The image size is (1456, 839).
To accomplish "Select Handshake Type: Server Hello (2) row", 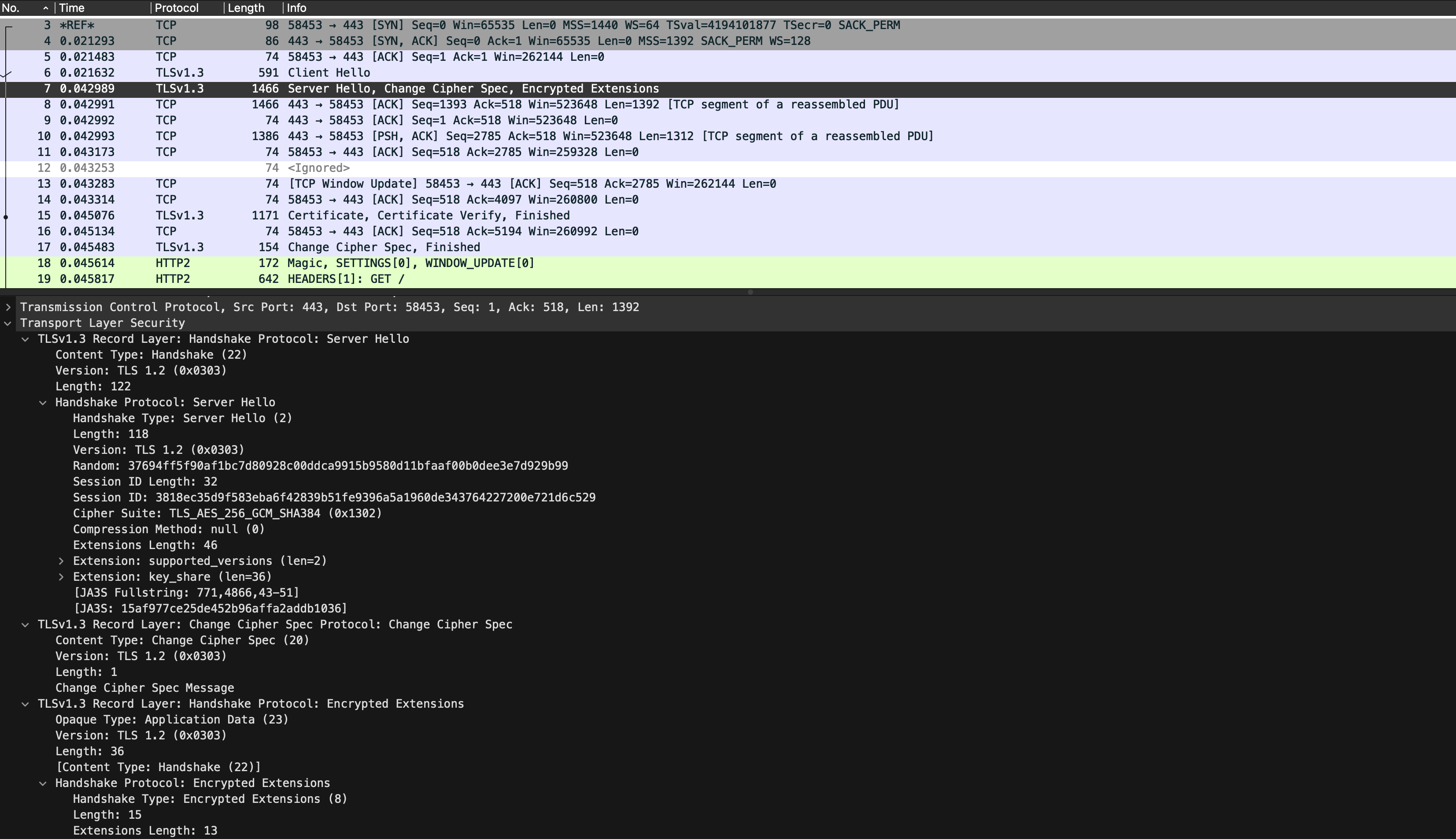I will [x=728, y=418].
